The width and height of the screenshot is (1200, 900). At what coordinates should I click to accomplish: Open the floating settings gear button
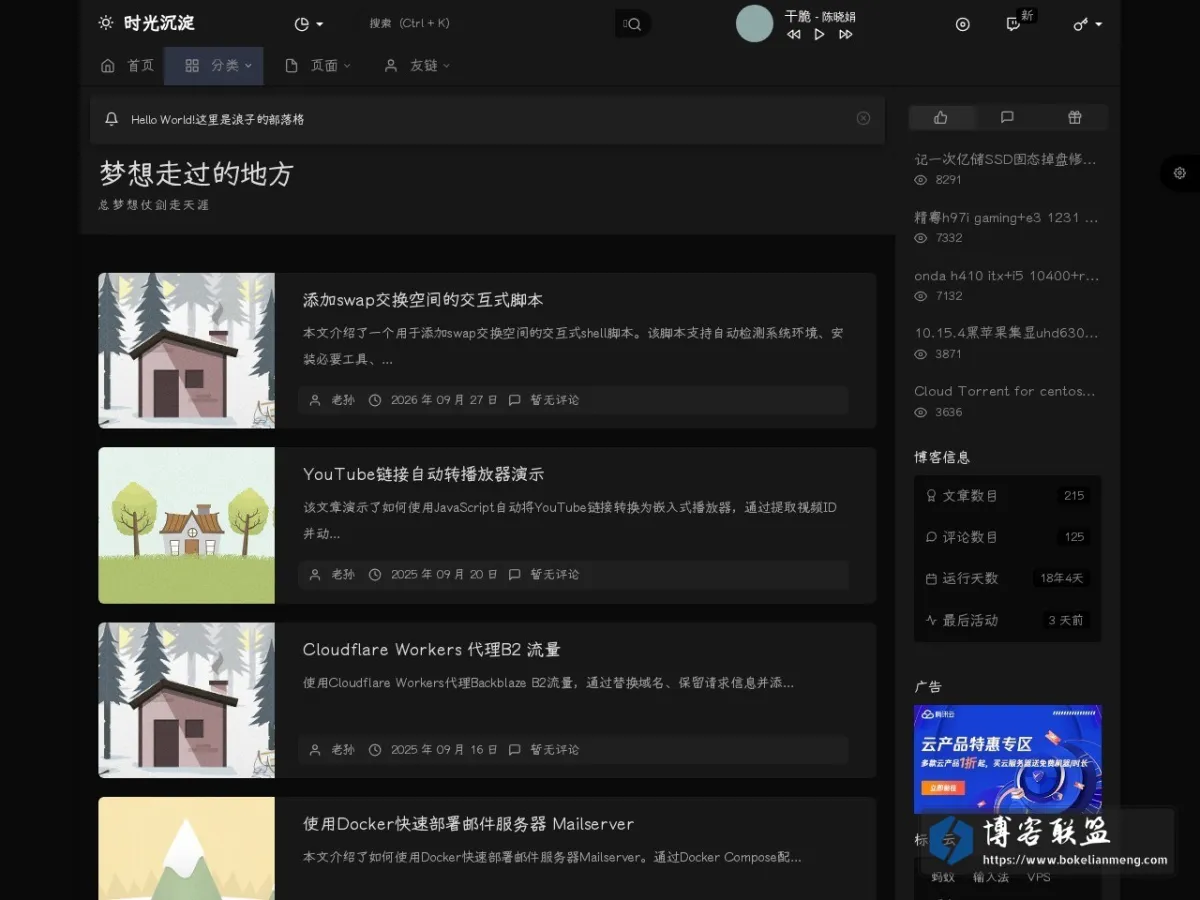tap(1180, 173)
